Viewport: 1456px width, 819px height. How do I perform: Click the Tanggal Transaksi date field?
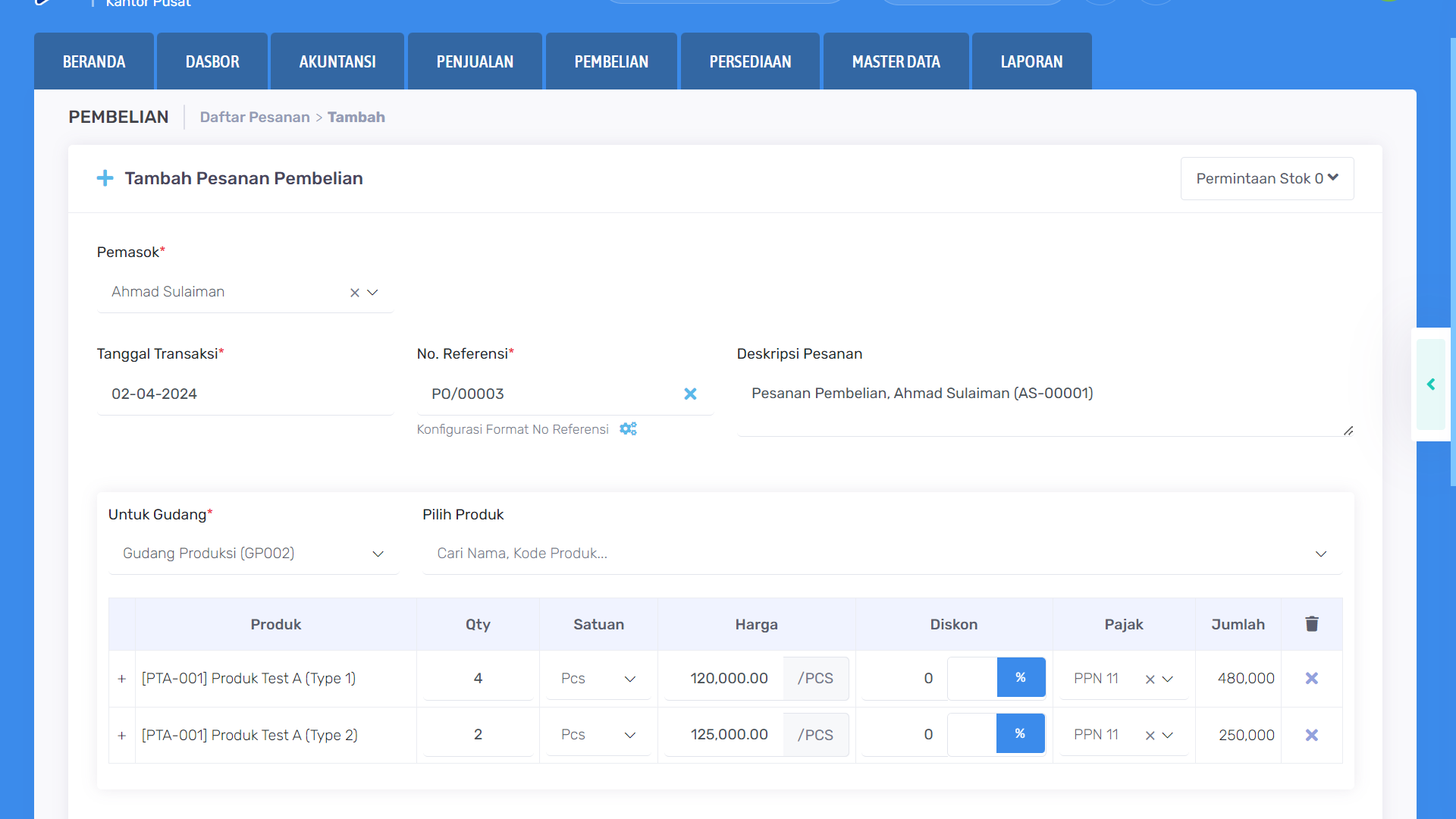pyautogui.click(x=245, y=394)
